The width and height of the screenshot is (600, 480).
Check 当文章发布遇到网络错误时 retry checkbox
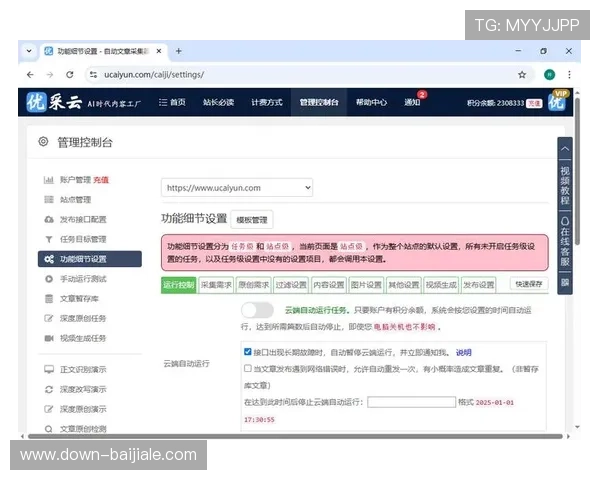(248, 368)
